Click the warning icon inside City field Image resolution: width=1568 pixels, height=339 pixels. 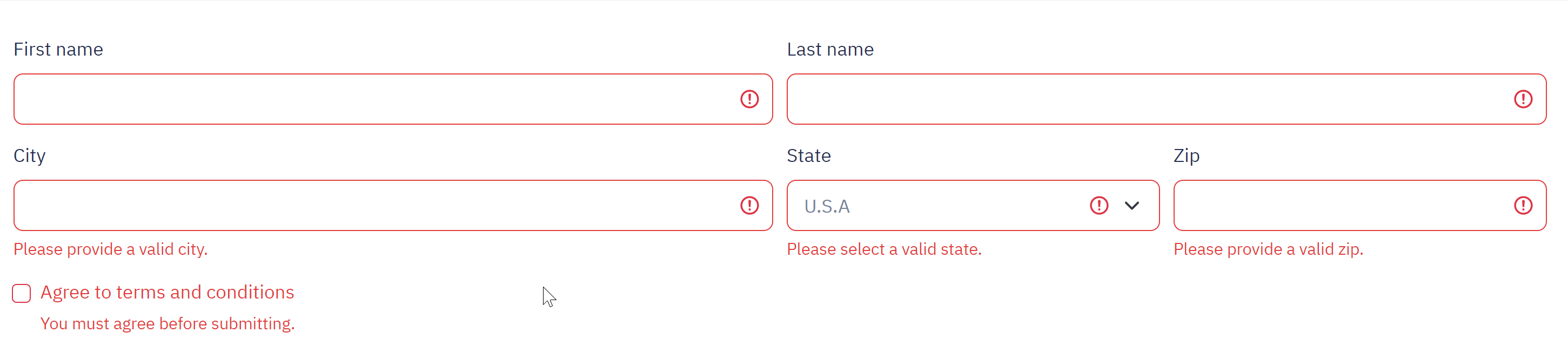(749, 206)
